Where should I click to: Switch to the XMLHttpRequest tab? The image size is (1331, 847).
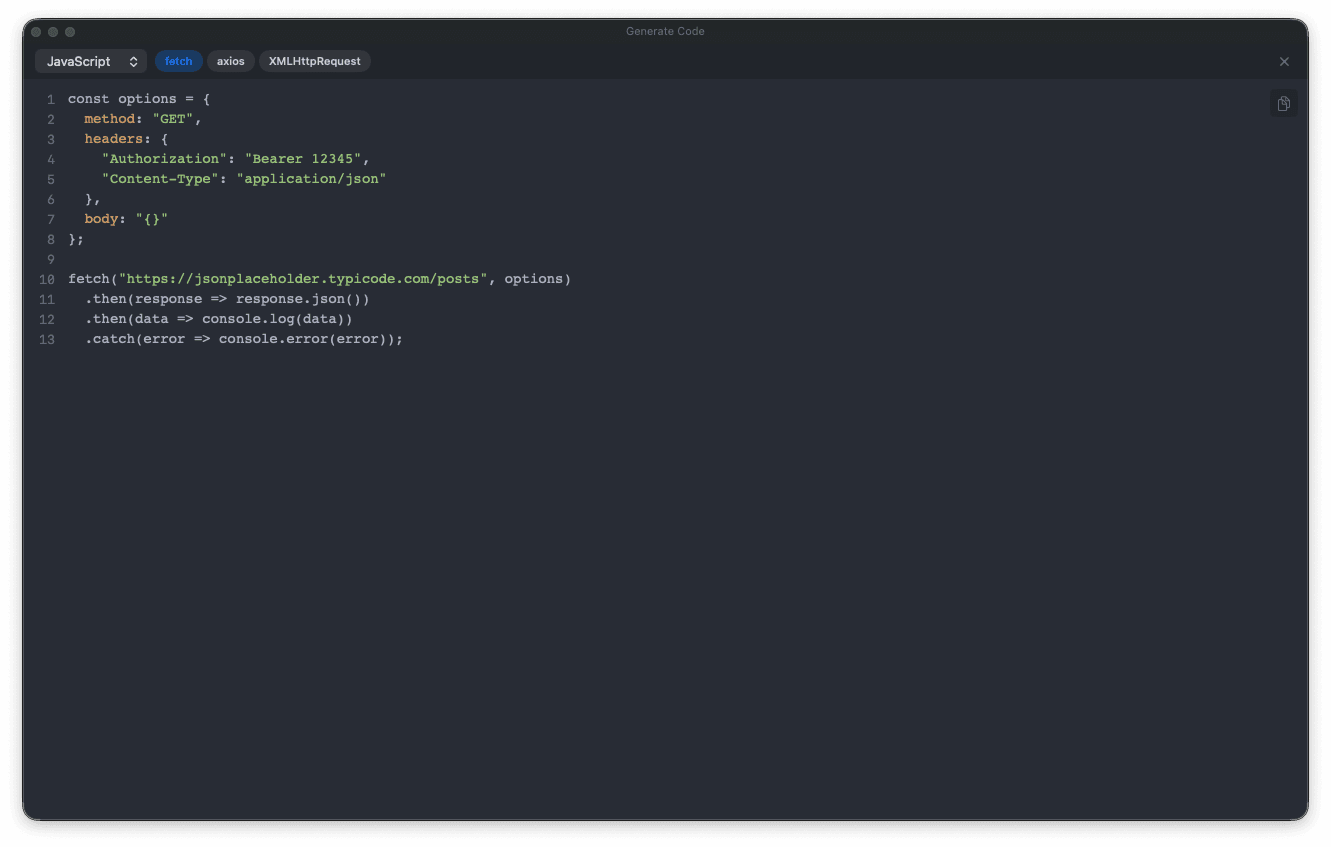point(314,61)
